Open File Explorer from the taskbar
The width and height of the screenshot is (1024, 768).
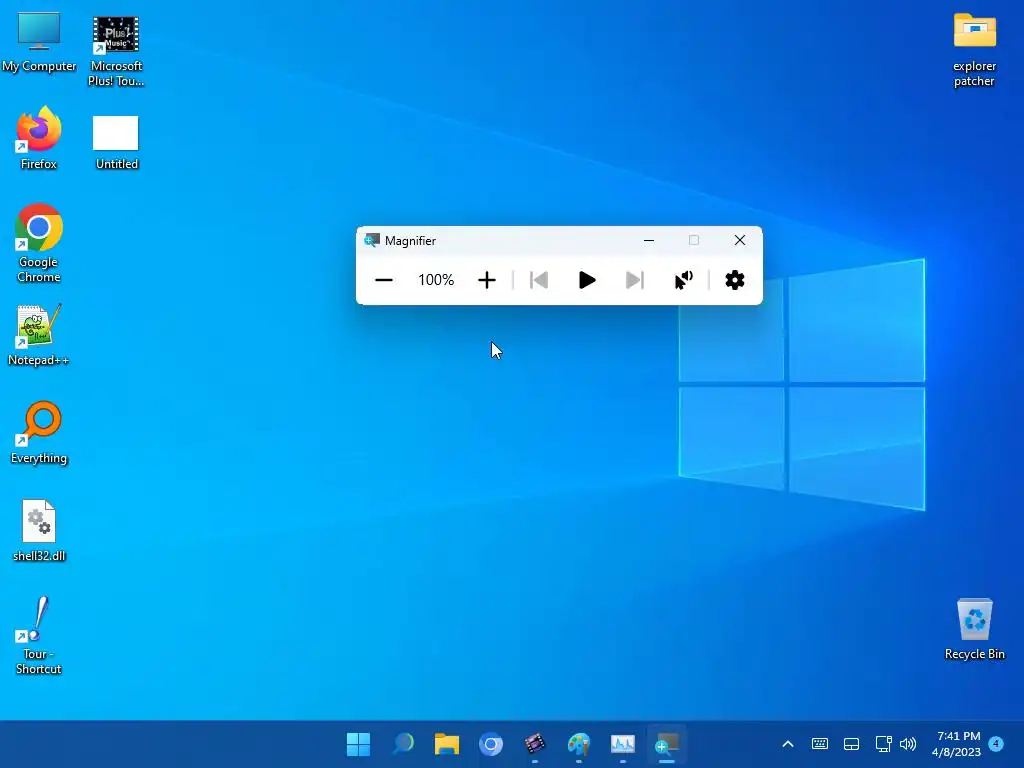(x=447, y=744)
